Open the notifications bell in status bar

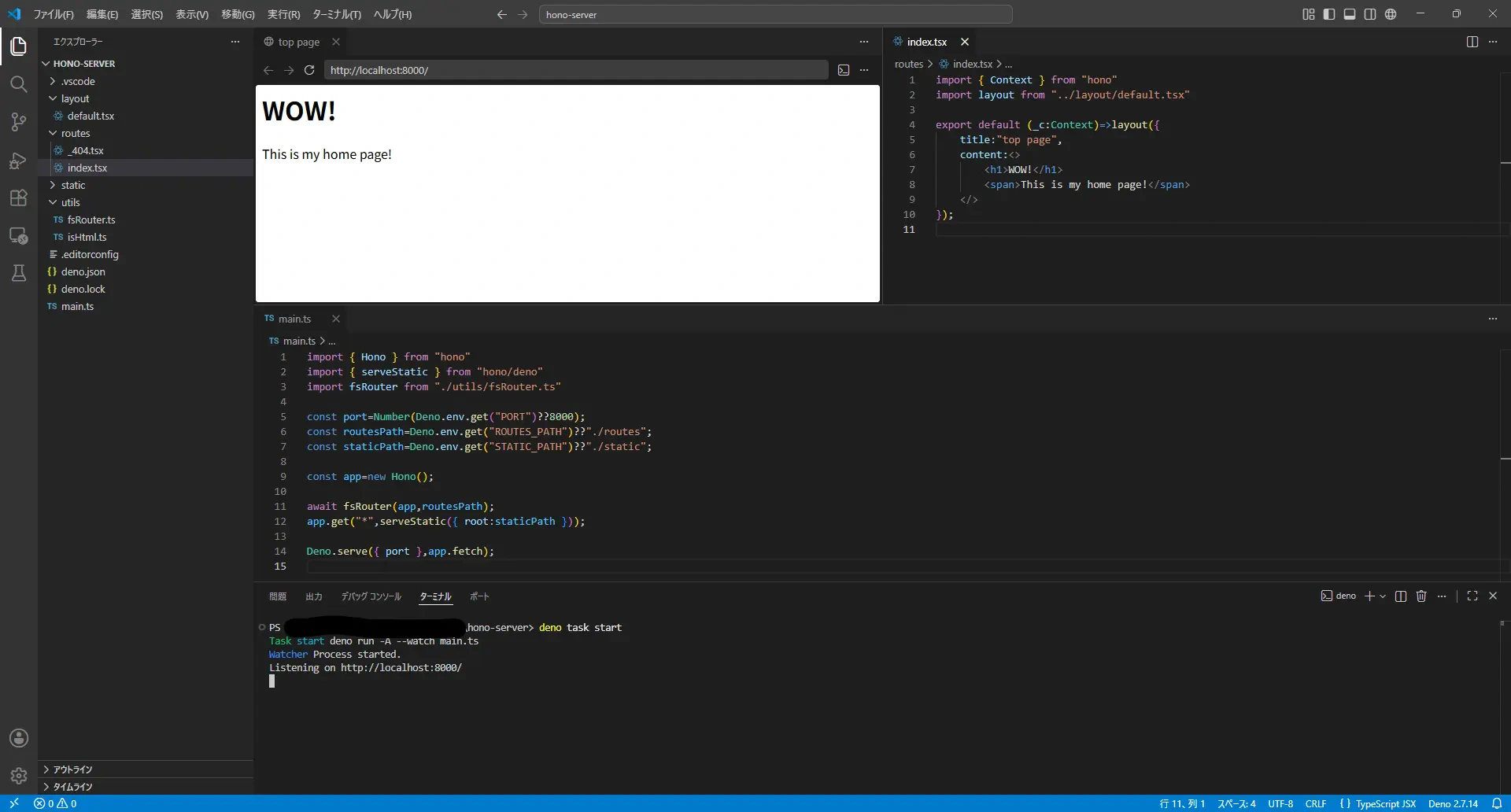(x=1497, y=803)
